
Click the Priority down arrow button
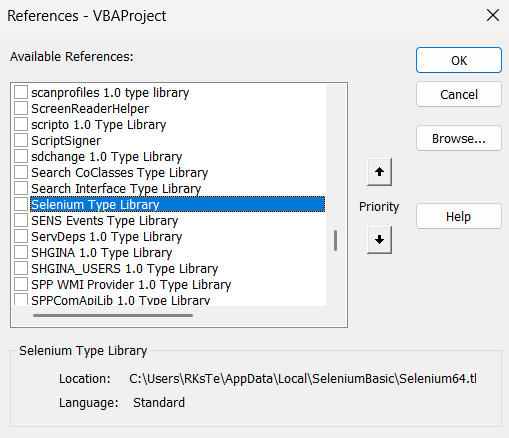(x=379, y=240)
